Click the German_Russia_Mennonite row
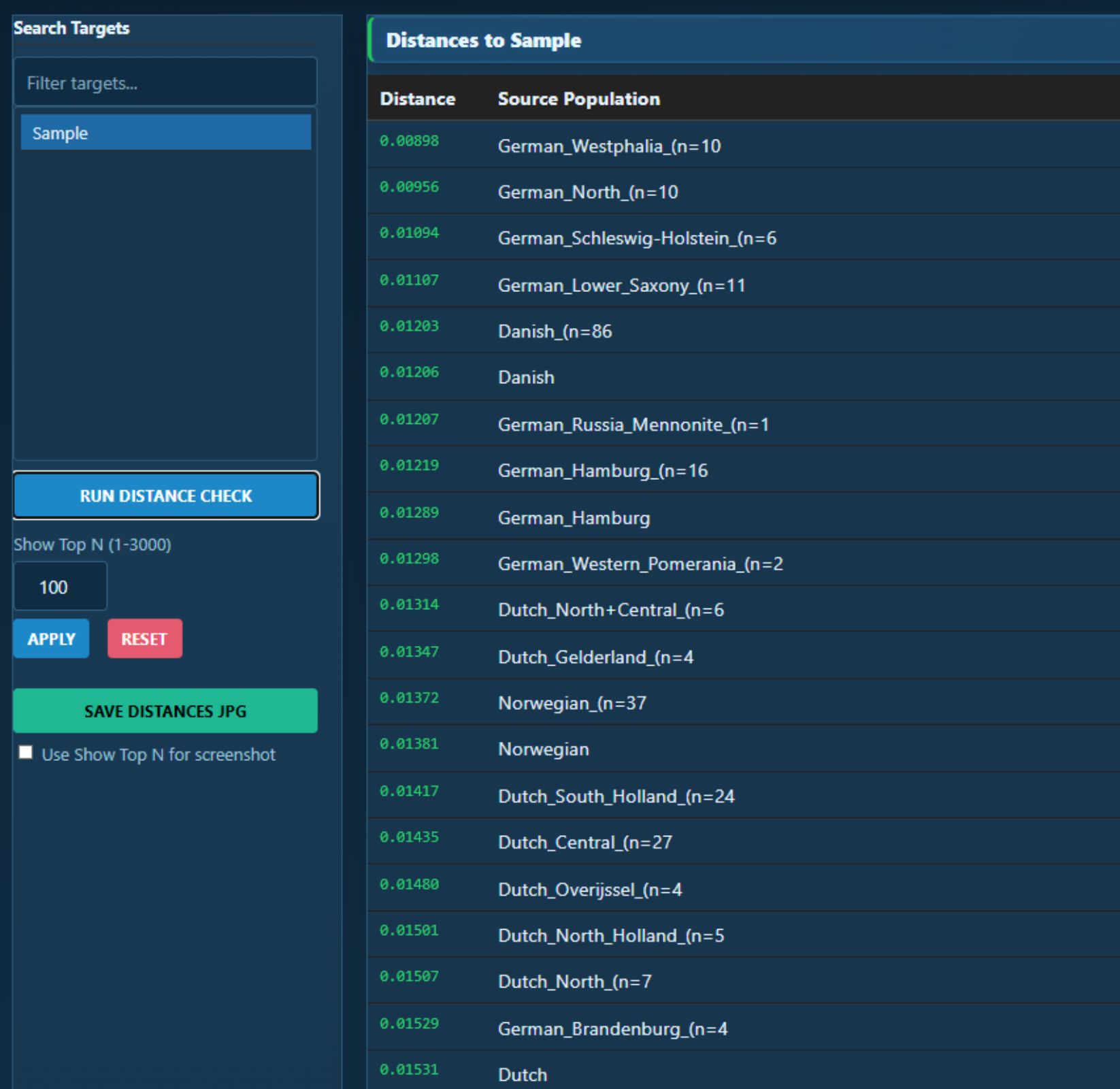This screenshot has height=1089, width=1120. pos(633,425)
